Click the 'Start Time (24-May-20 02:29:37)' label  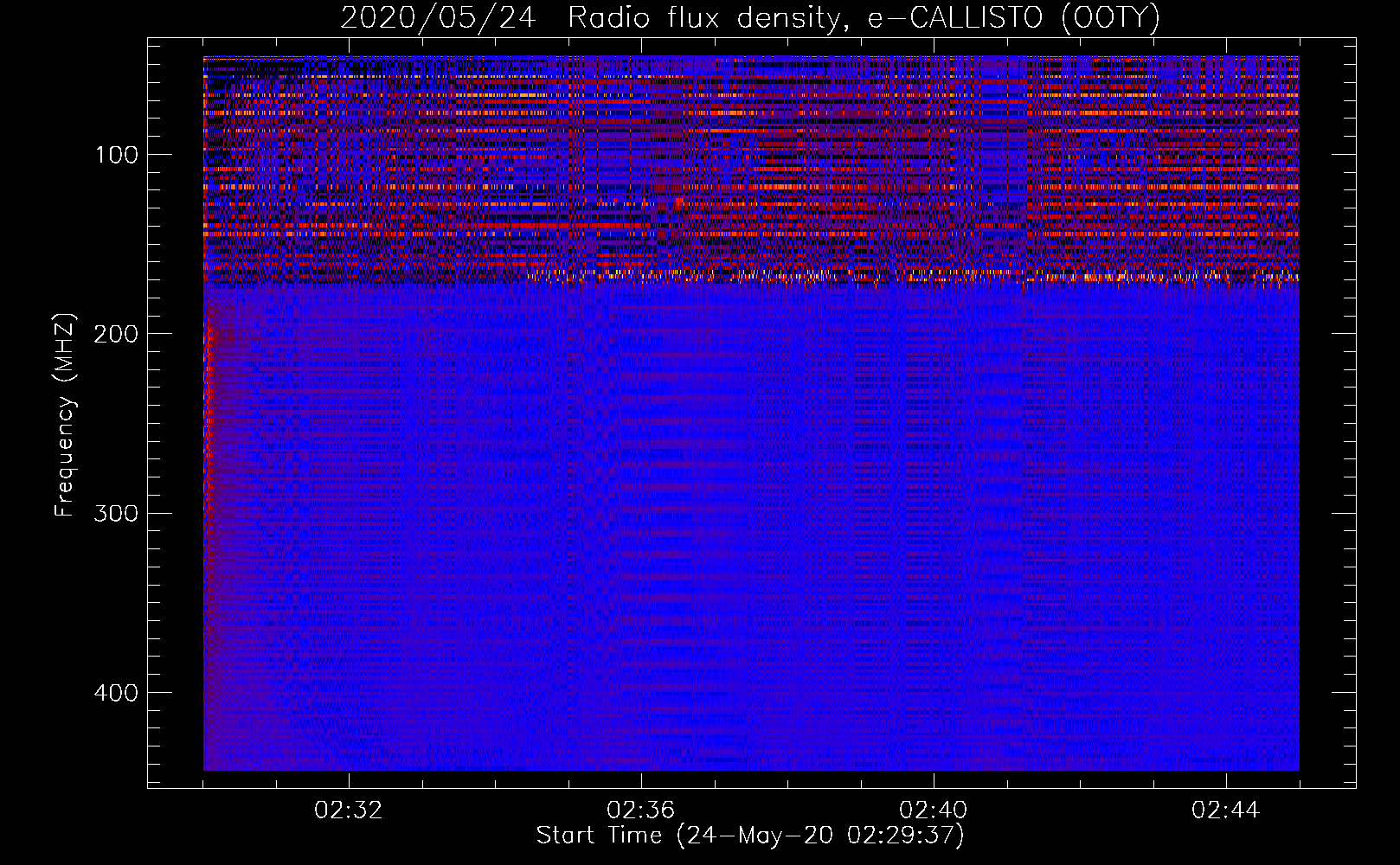tap(750, 836)
